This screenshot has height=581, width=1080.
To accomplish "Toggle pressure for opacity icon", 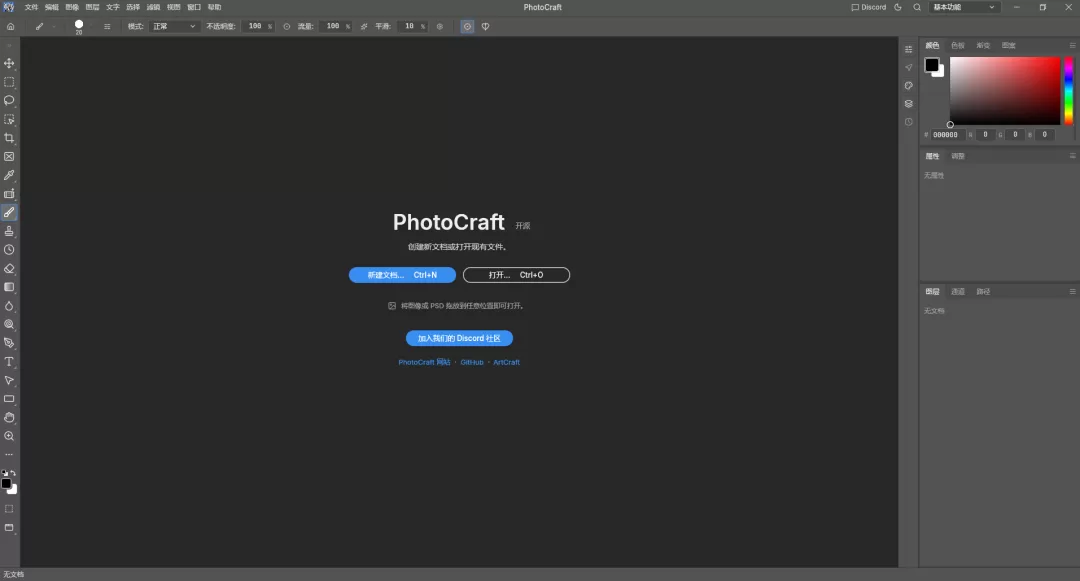I will point(287,26).
